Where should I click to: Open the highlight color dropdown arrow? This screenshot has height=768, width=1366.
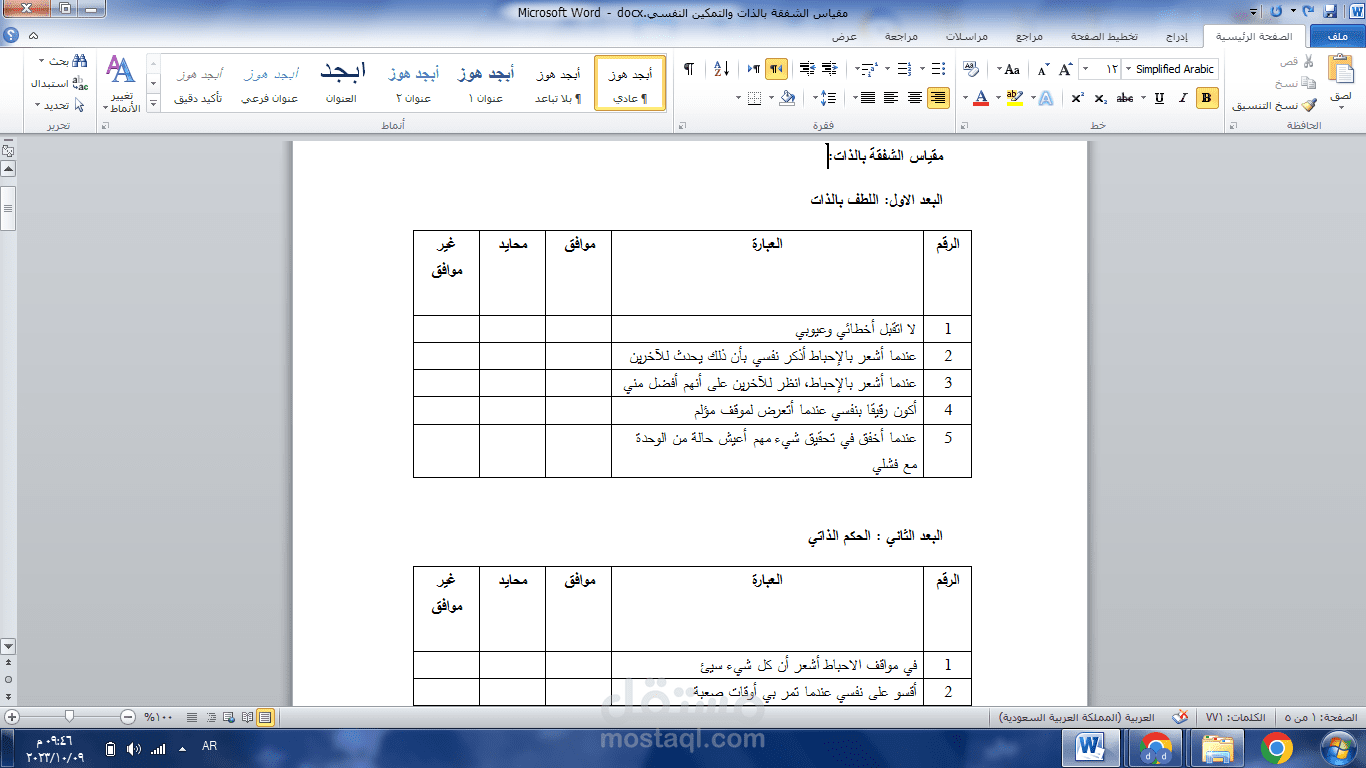click(x=1000, y=98)
